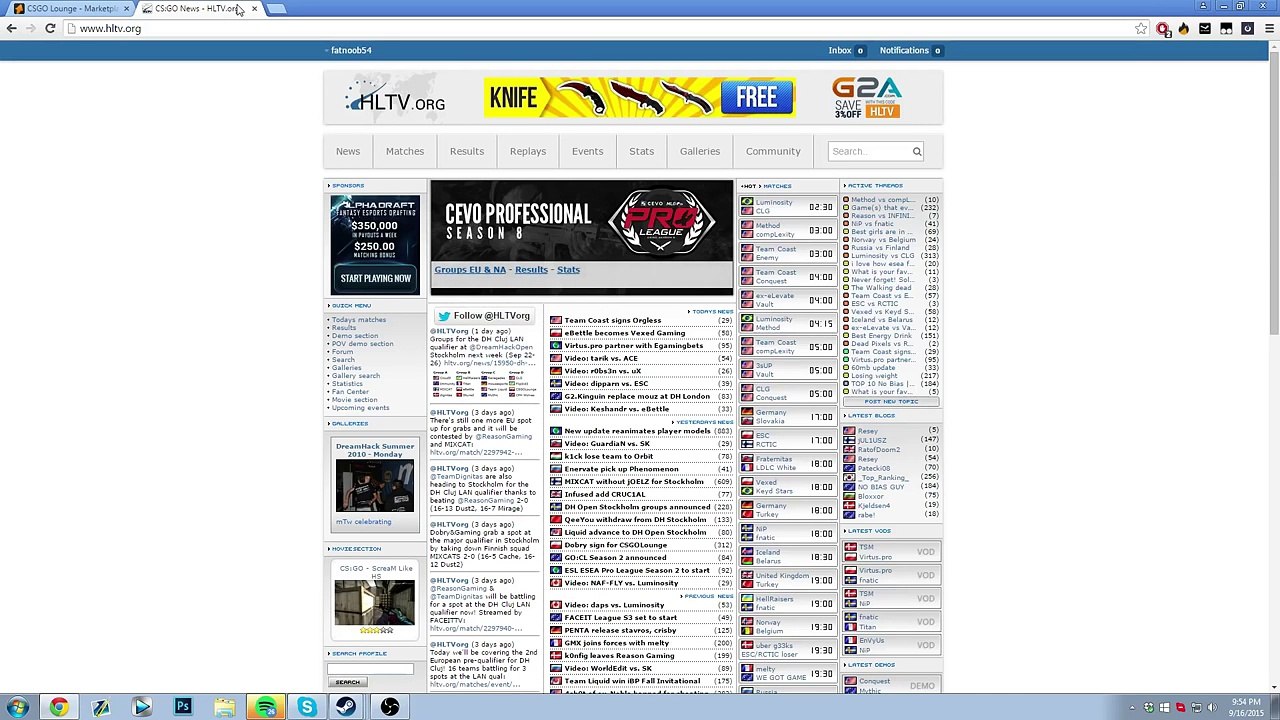The image size is (1280, 720).
Task: Click the HLTV.org site logo
Action: tap(395, 98)
